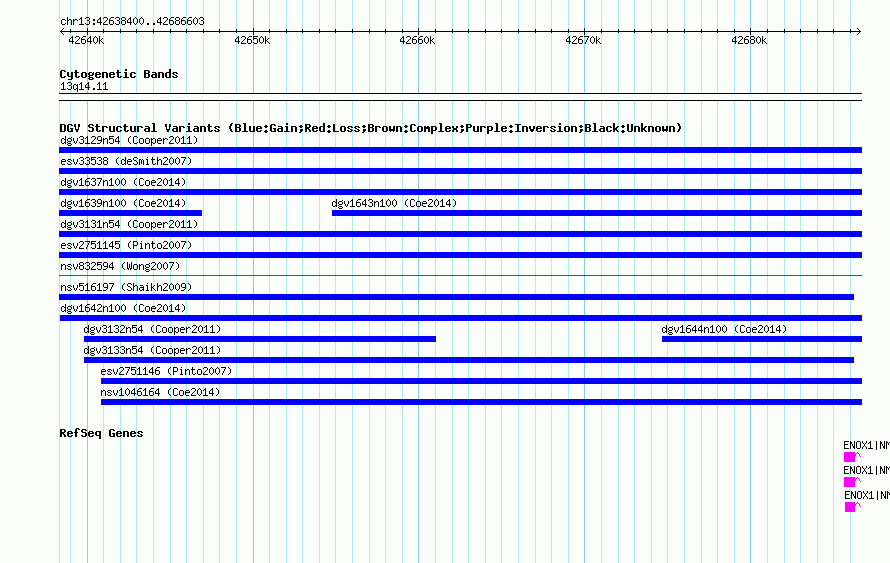This screenshot has width=890, height=563.
Task: Click the 13q14.11 band label
Action: pyautogui.click(x=84, y=87)
